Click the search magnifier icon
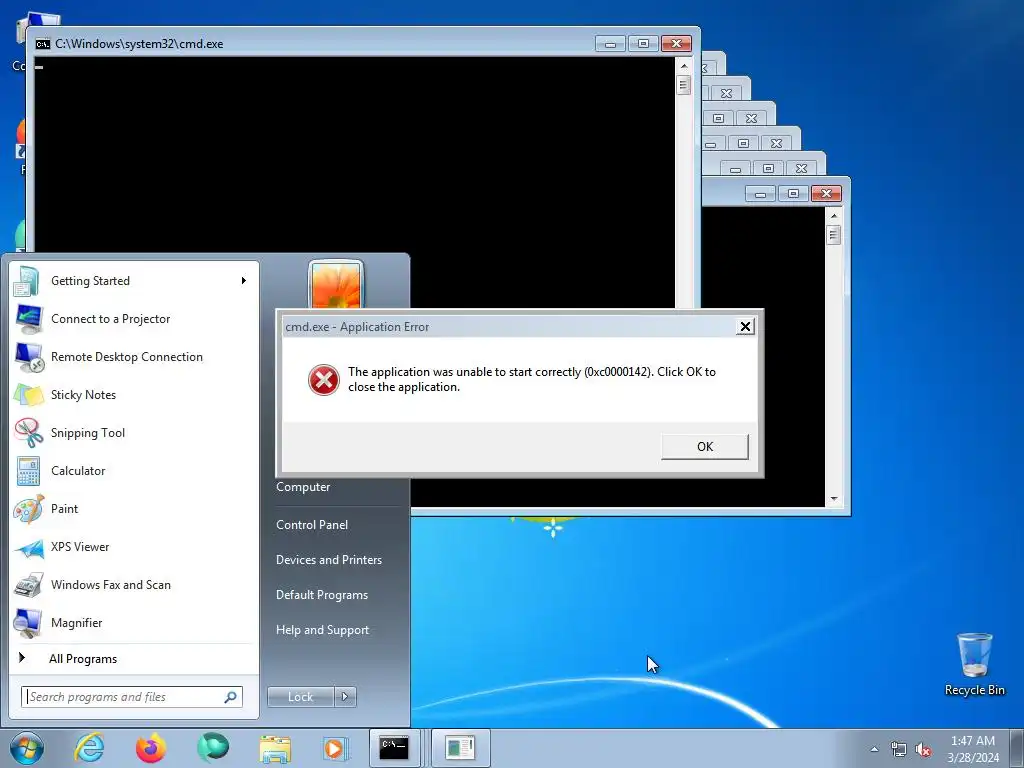 231,697
